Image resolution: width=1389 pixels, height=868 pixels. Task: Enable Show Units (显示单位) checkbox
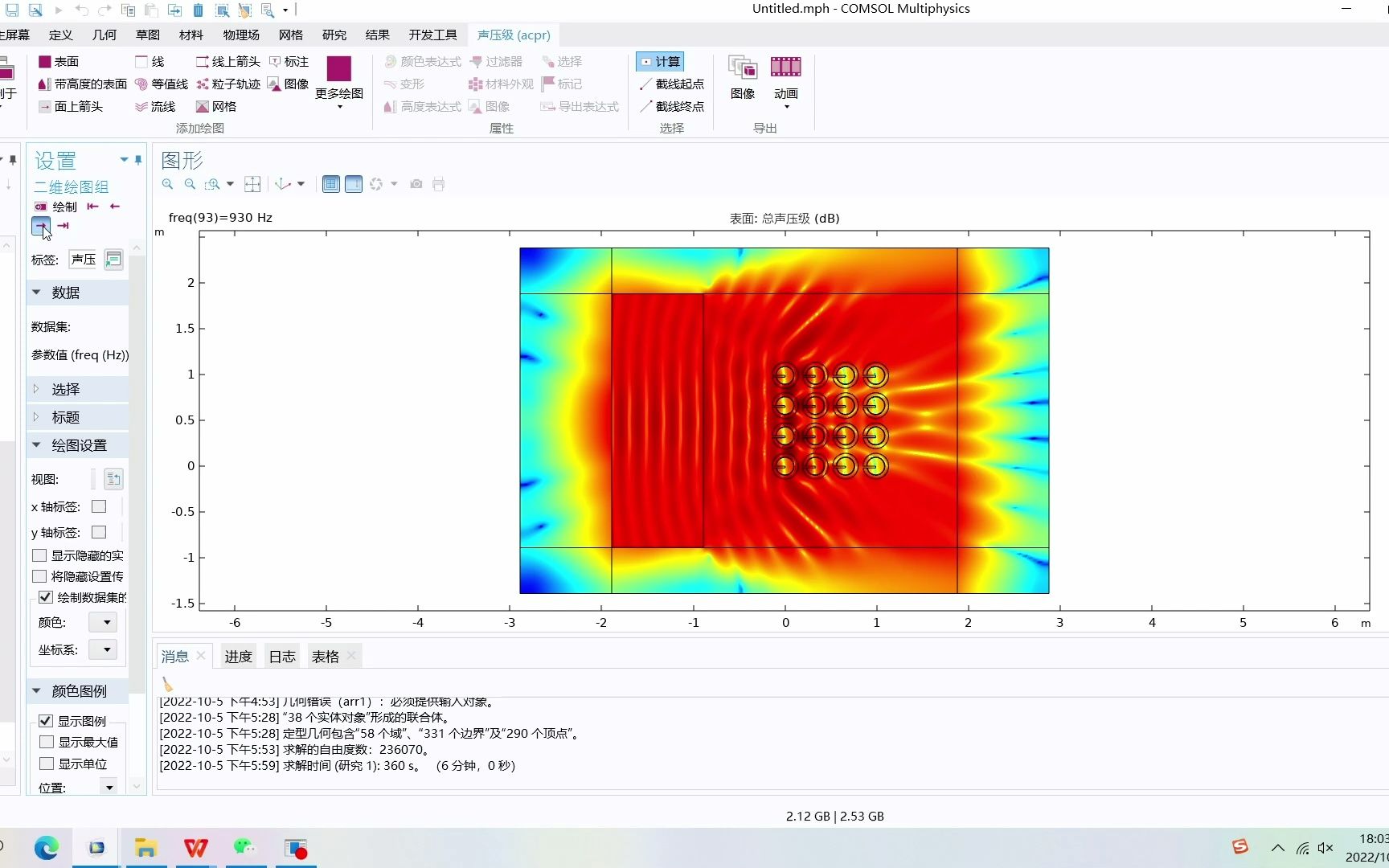[46, 764]
